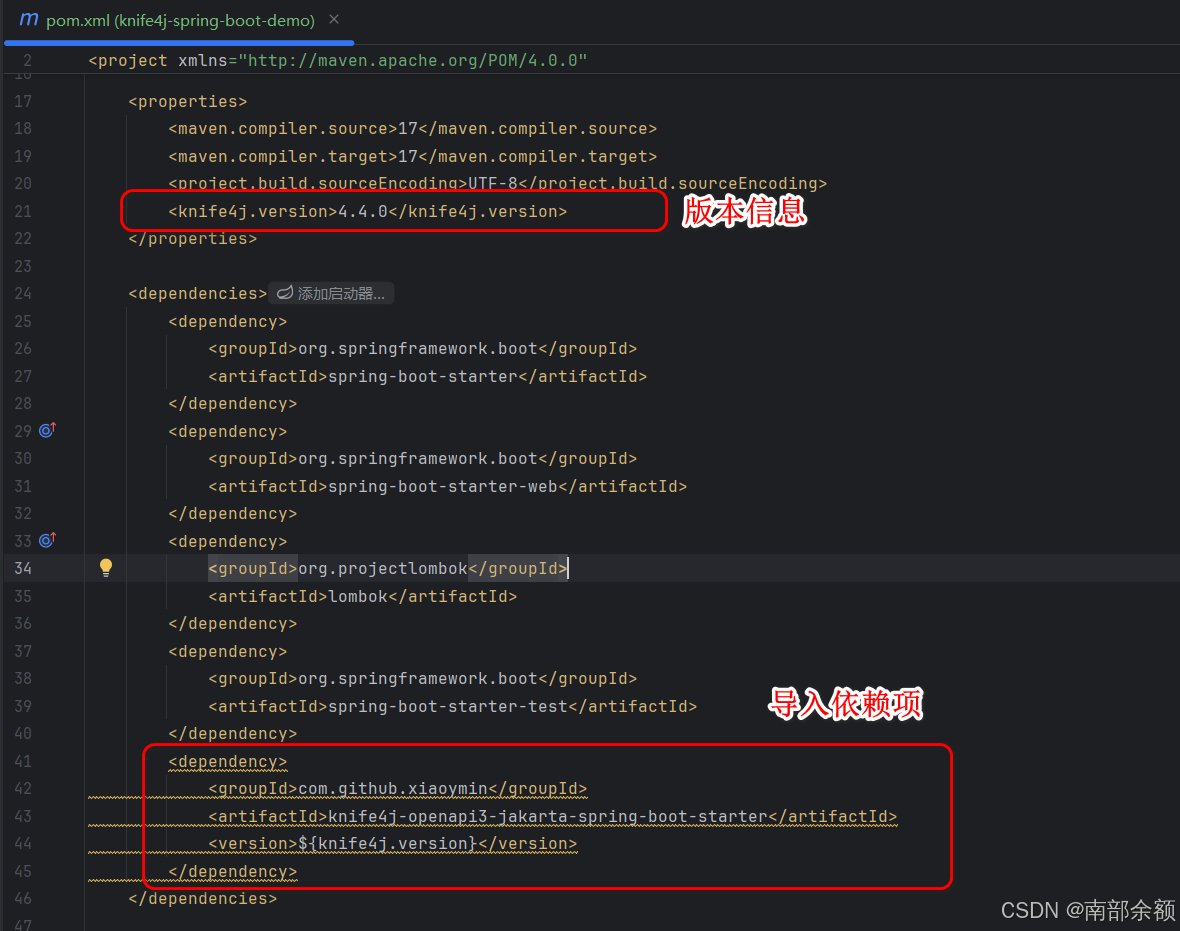Click the Spring icon in the 添加启动器 hint
The width and height of the screenshot is (1180, 931).
pos(284,293)
